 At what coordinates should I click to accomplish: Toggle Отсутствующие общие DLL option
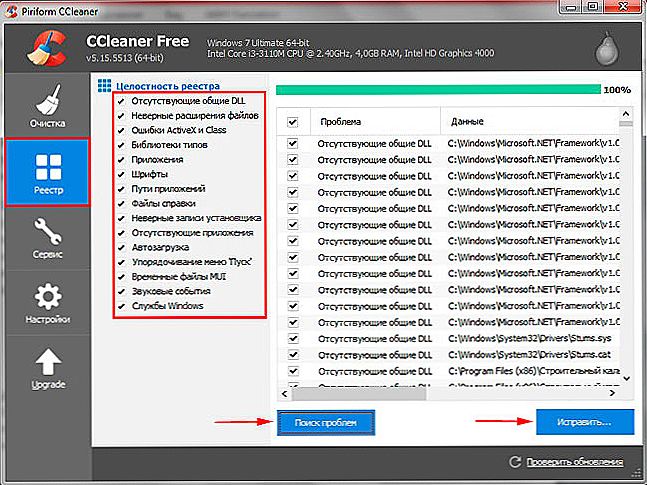click(121, 101)
